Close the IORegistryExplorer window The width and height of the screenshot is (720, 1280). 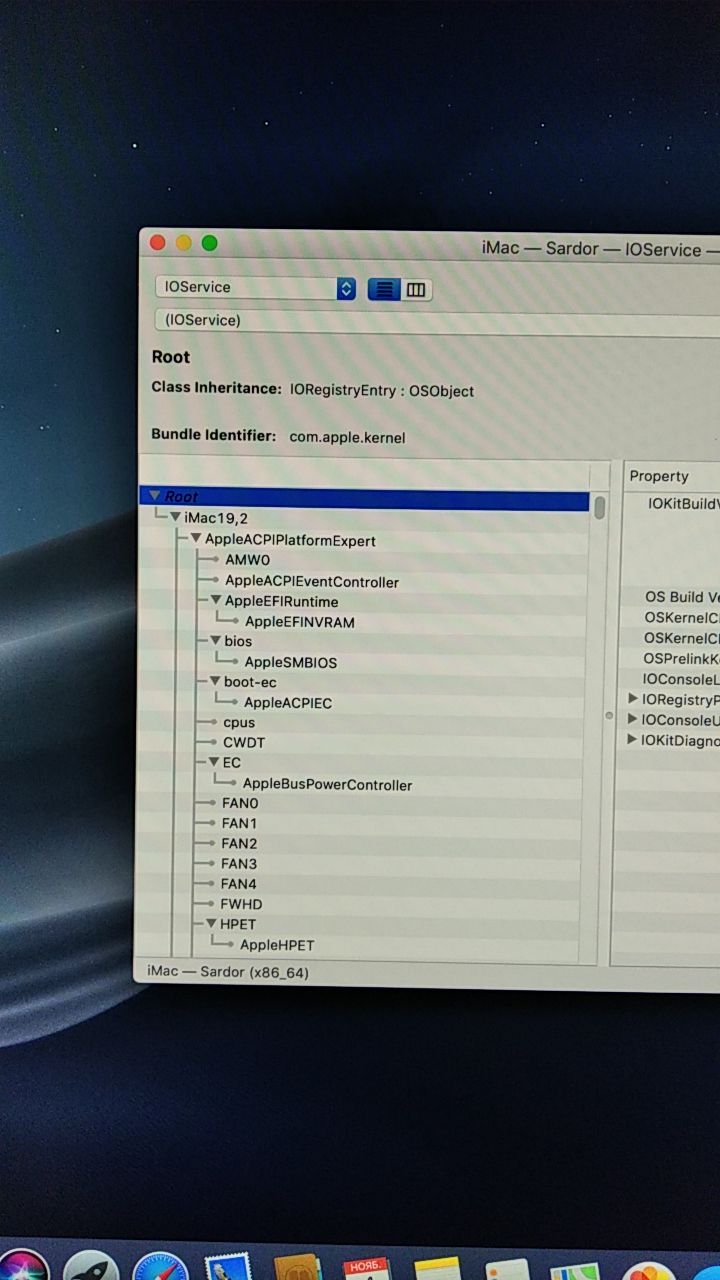pyautogui.click(x=157, y=242)
